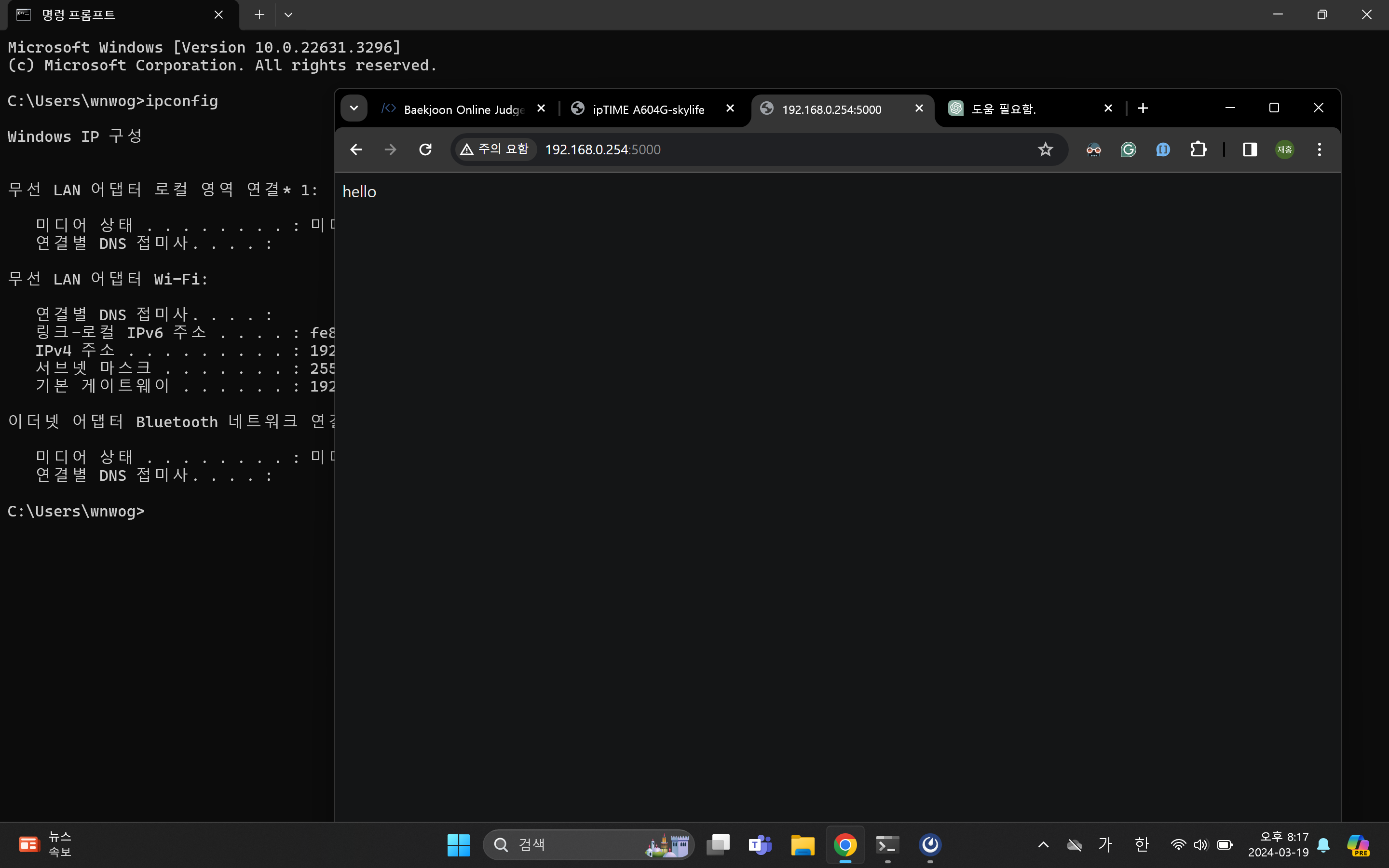The image size is (1389, 868).
Task: Open Task View on the taskbar
Action: coord(718,845)
